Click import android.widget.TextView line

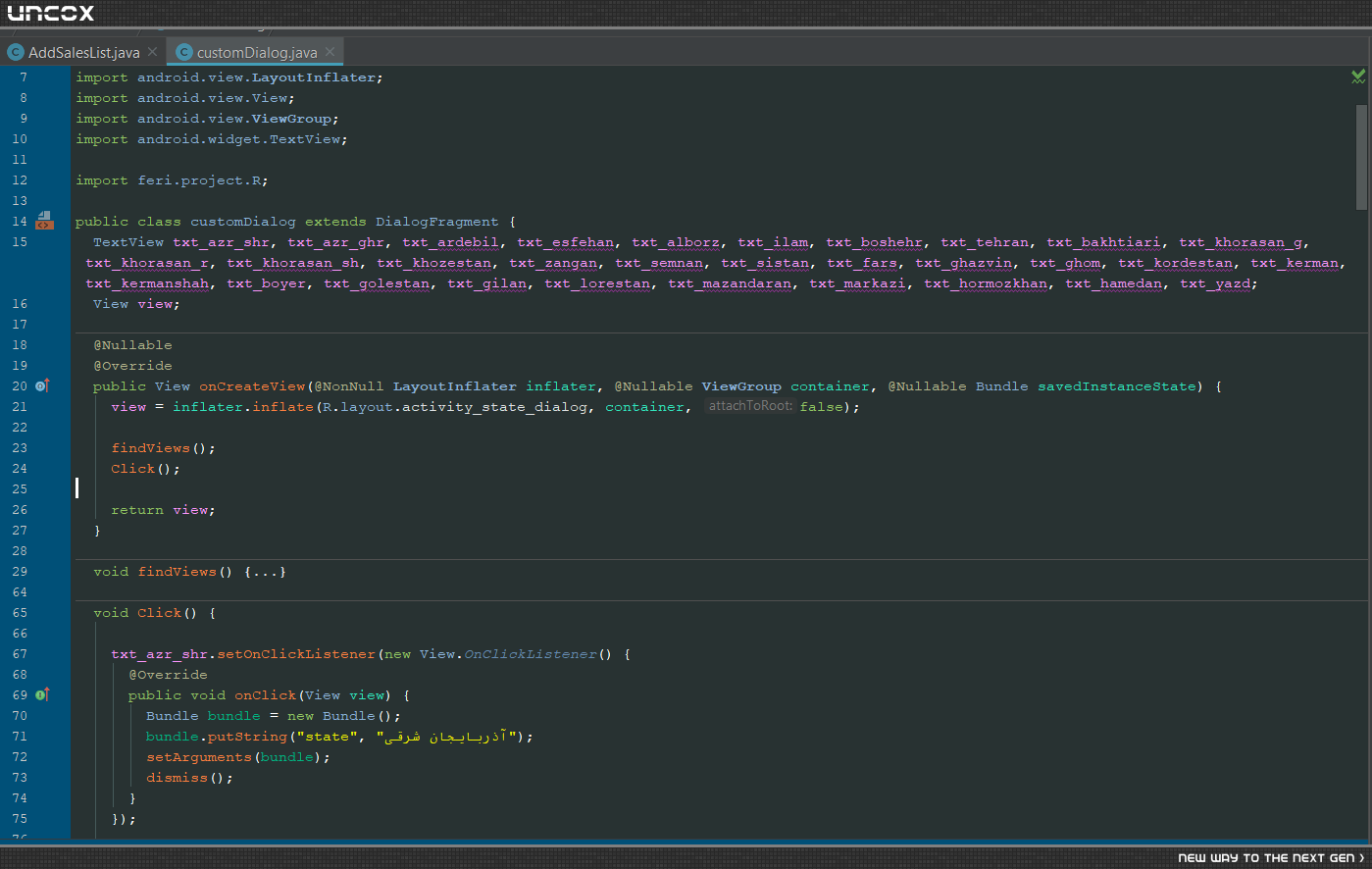point(212,139)
